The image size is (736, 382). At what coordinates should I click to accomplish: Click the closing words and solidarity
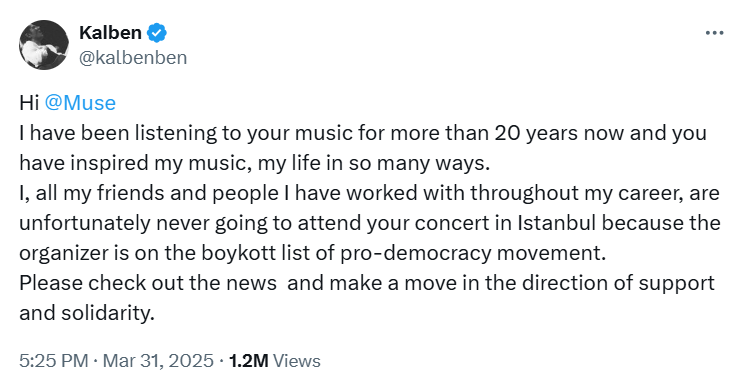pyautogui.click(x=87, y=313)
